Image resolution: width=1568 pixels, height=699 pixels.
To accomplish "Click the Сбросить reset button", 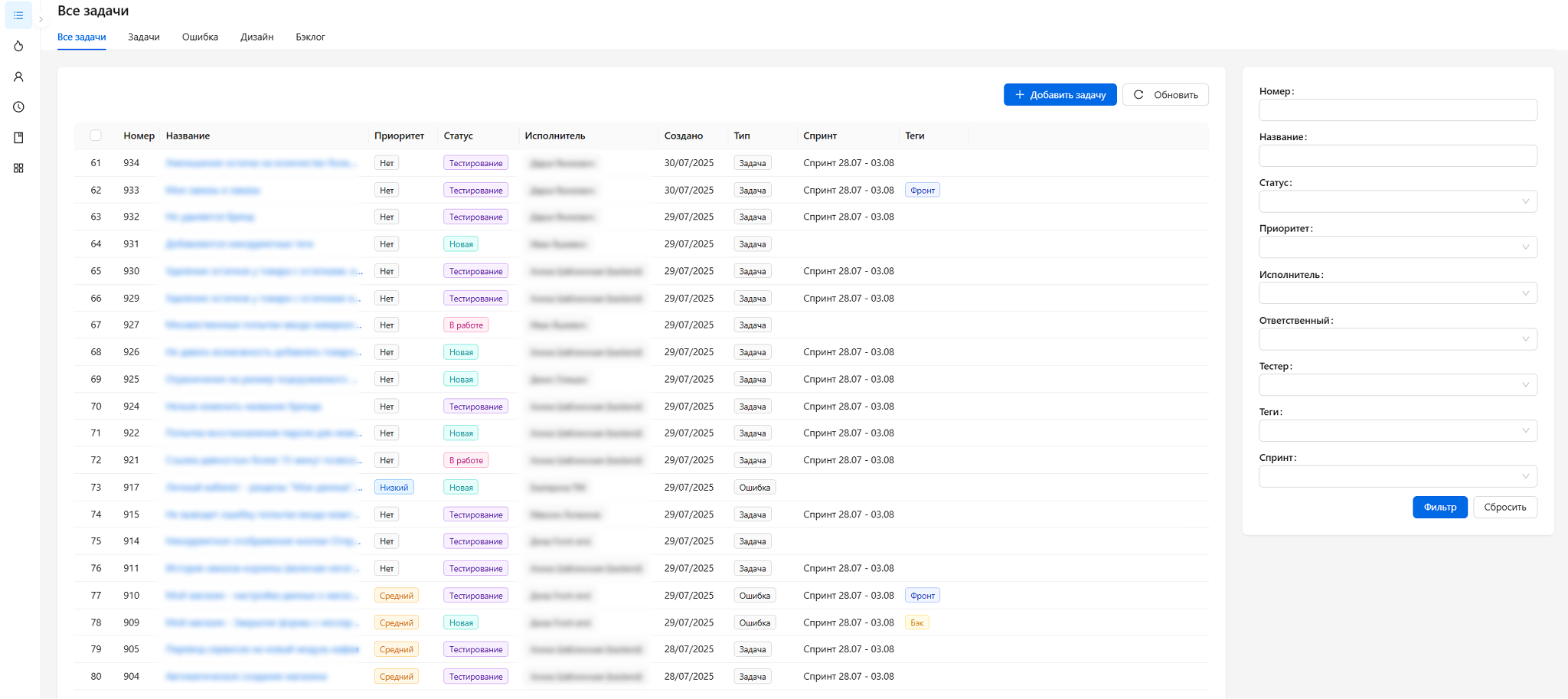I will [x=1504, y=507].
